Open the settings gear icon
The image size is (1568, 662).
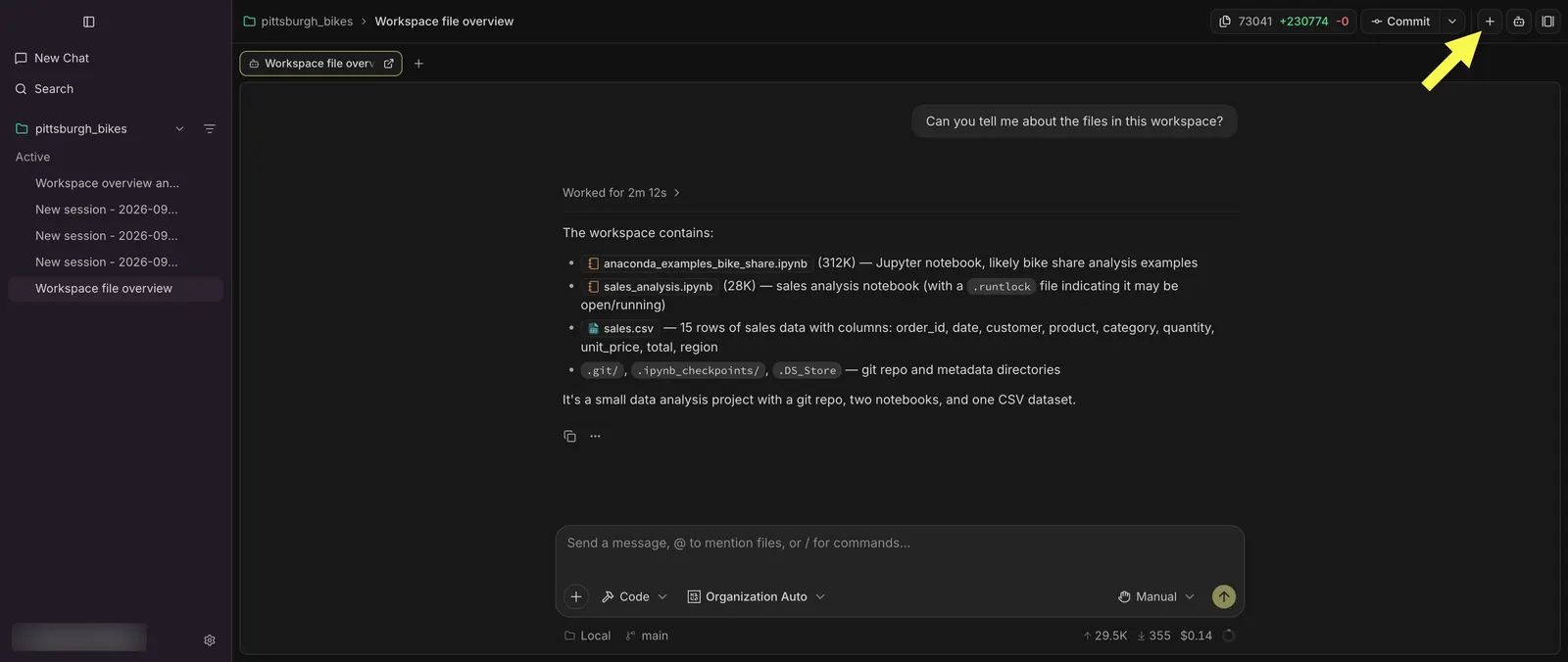point(209,640)
